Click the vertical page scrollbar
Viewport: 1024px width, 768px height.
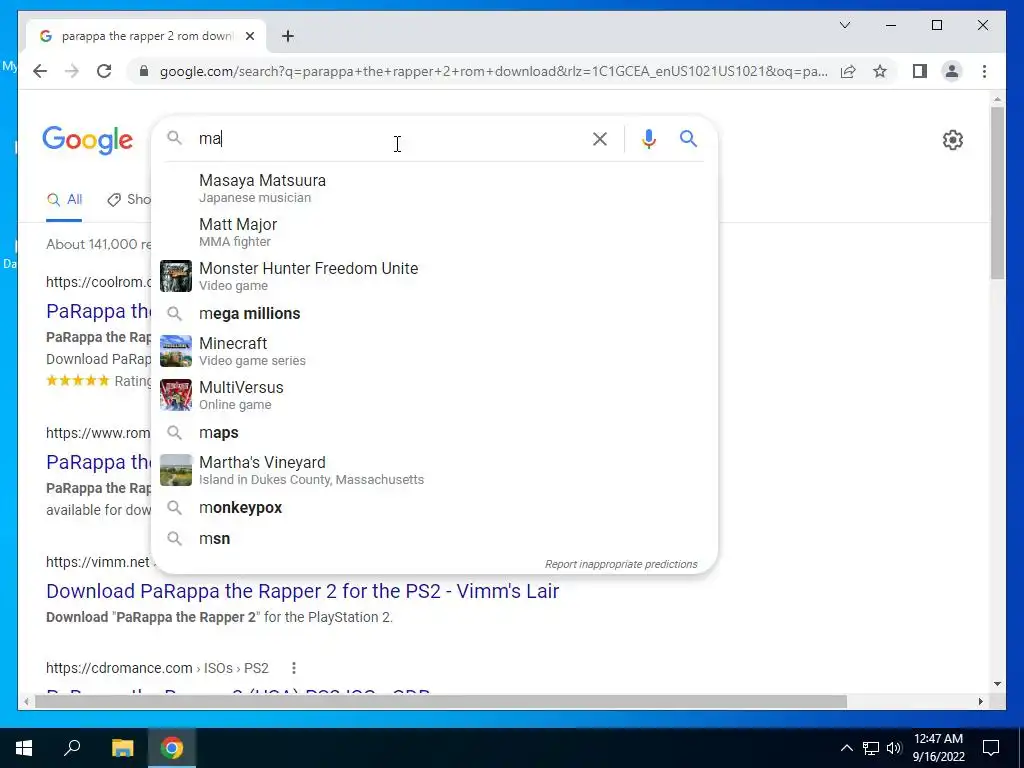(997, 193)
